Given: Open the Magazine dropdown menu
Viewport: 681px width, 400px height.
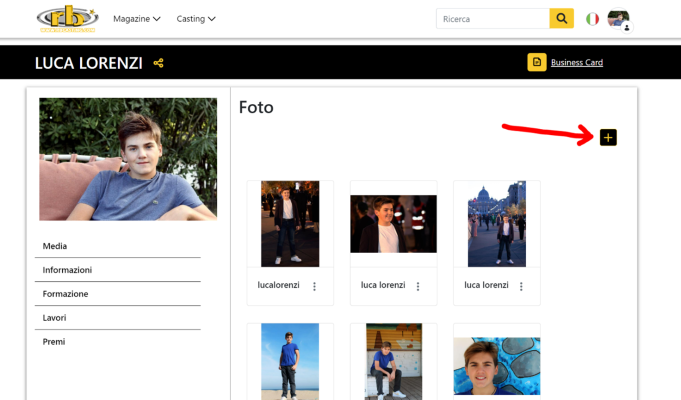Looking at the screenshot, I should (x=137, y=19).
